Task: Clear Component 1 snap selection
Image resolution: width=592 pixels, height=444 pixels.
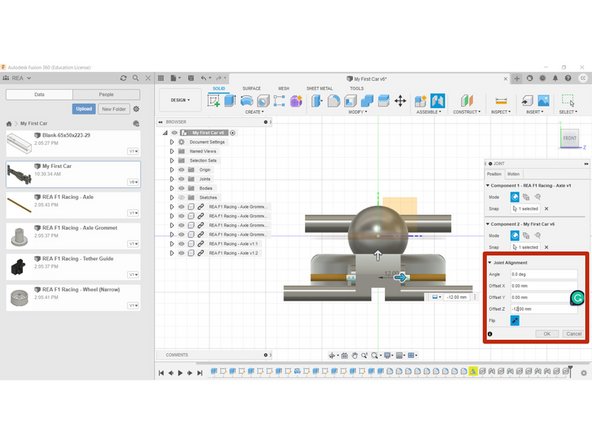Action: [x=546, y=209]
